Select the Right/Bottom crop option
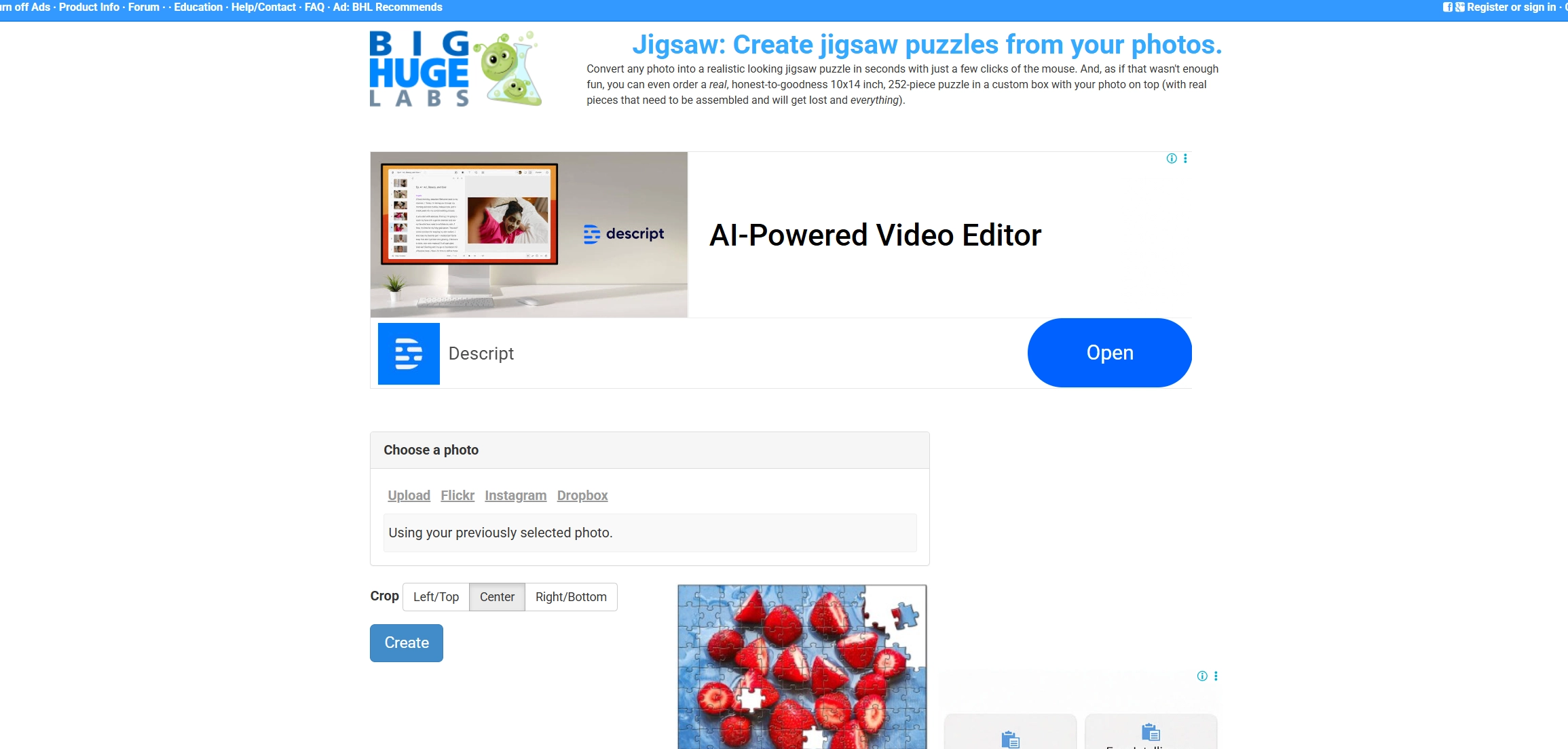Image resolution: width=1568 pixels, height=749 pixels. (570, 596)
